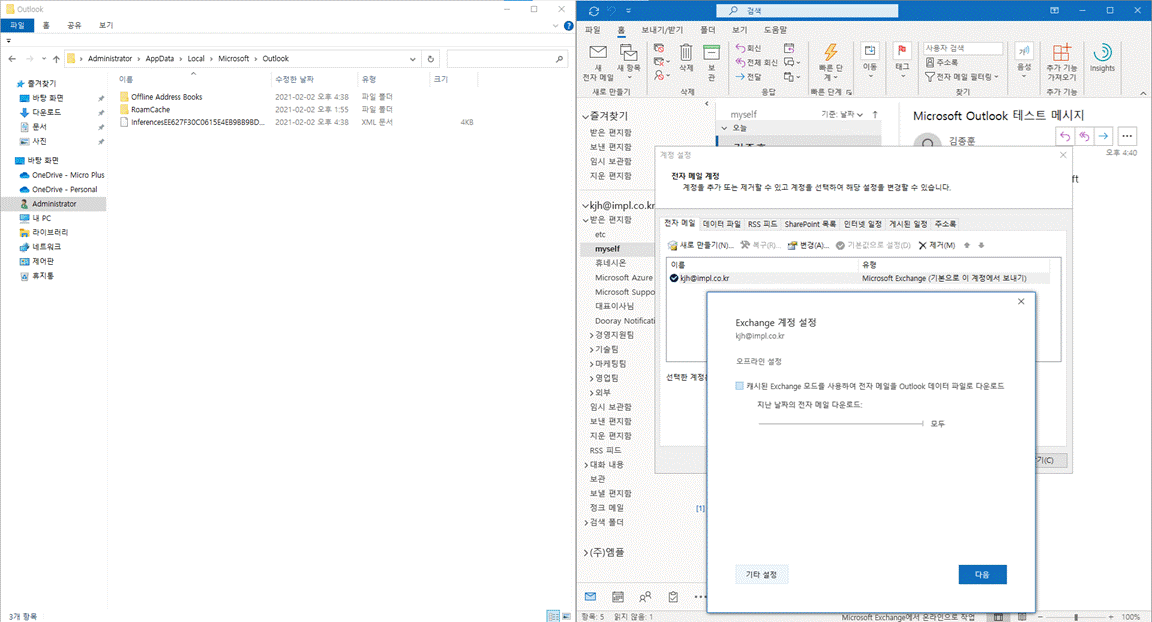Click the Ignore conversation icon in Delete group
Screen dimensions: 1152x622
click(659, 48)
